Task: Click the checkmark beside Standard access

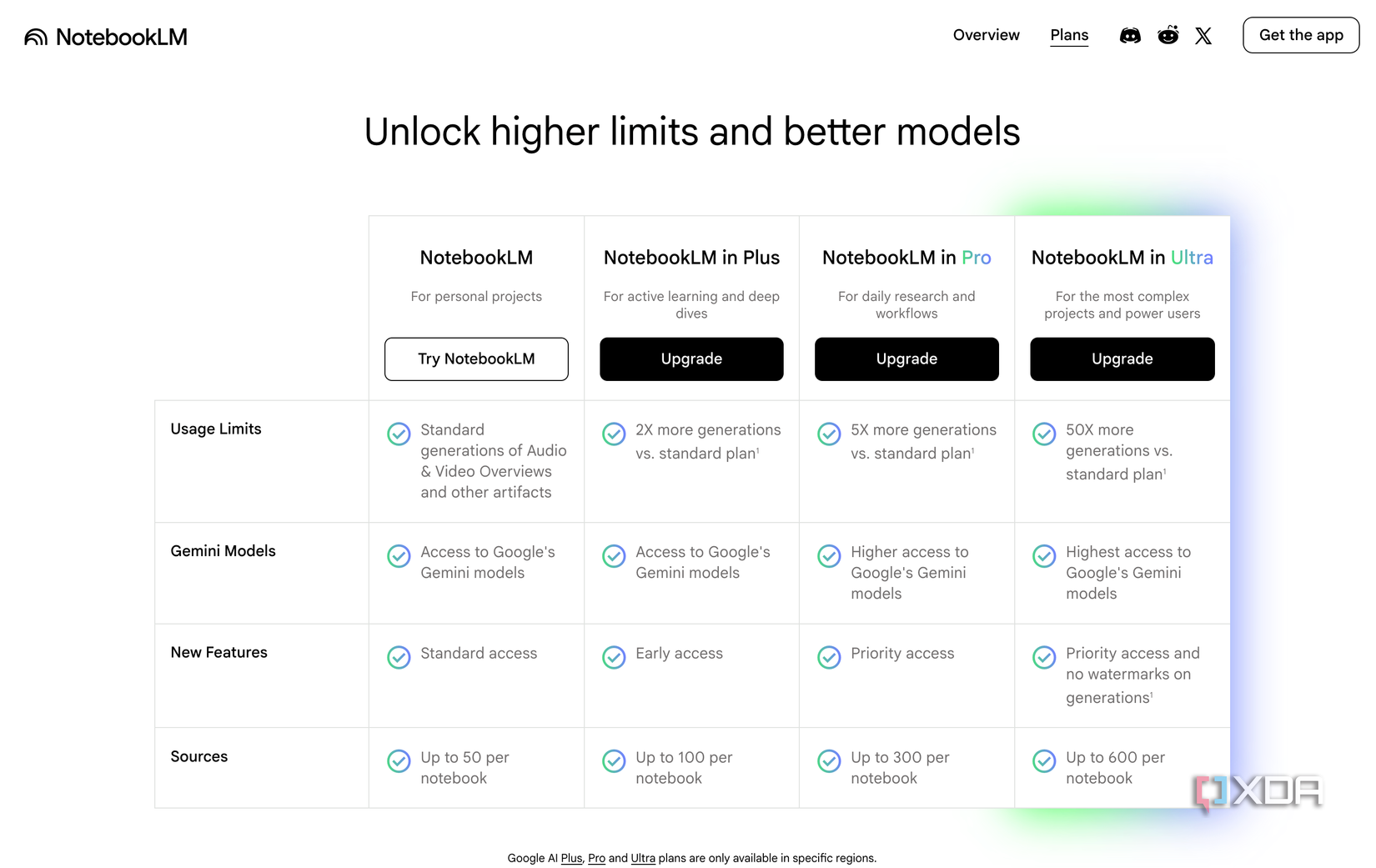Action: 399,657
